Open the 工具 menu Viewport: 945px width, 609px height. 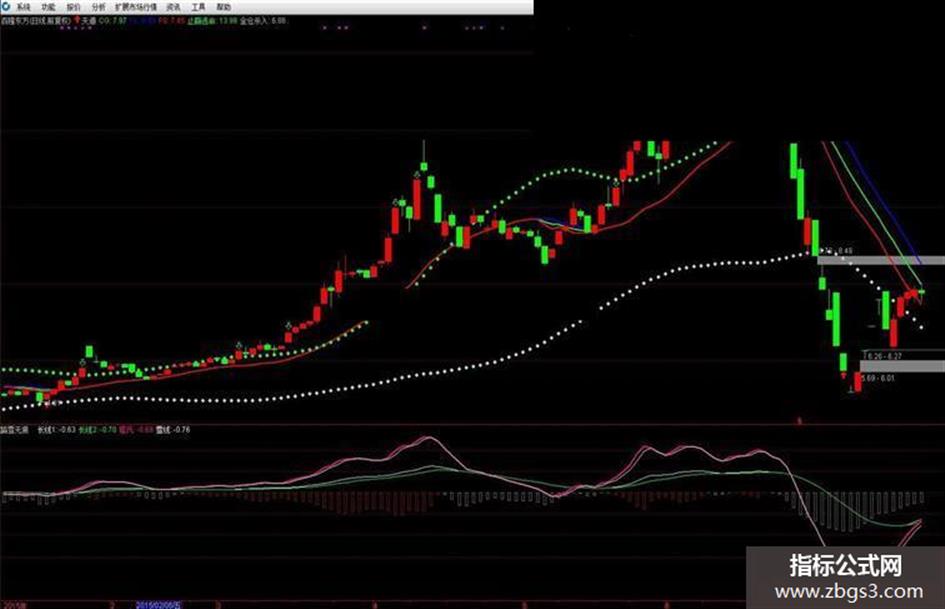198,7
